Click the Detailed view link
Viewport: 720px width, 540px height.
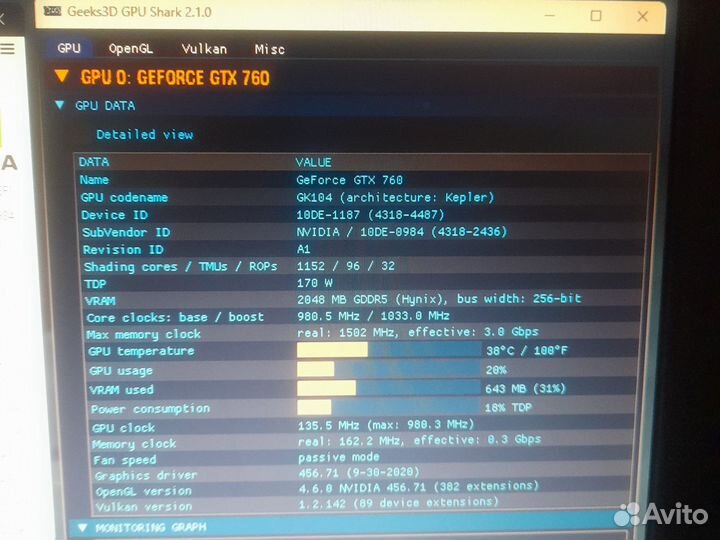point(145,135)
